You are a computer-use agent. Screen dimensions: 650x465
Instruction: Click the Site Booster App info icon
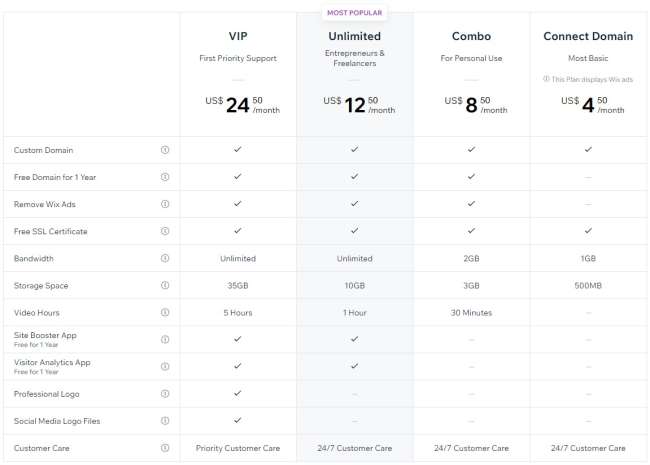pyautogui.click(x=165, y=339)
